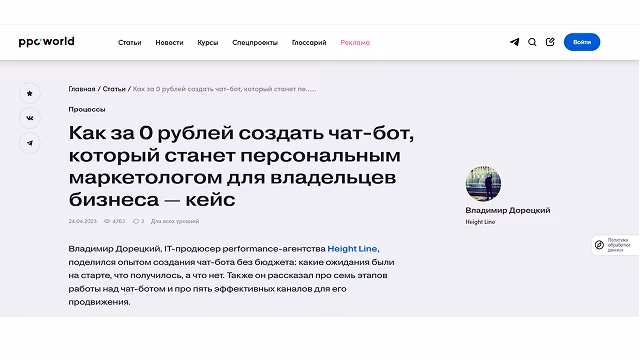Open the Политика обработки данных widget

615,245
